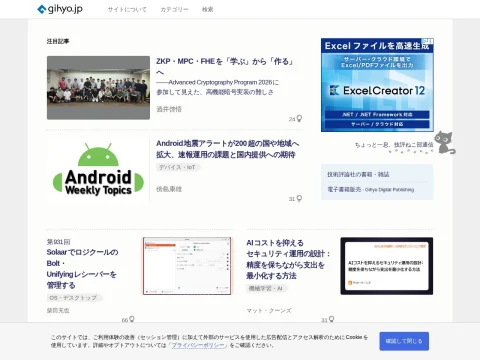The height and width of the screenshot is (360, 480).
Task: Select the 機械学習・AI category tag
Action: (266, 288)
